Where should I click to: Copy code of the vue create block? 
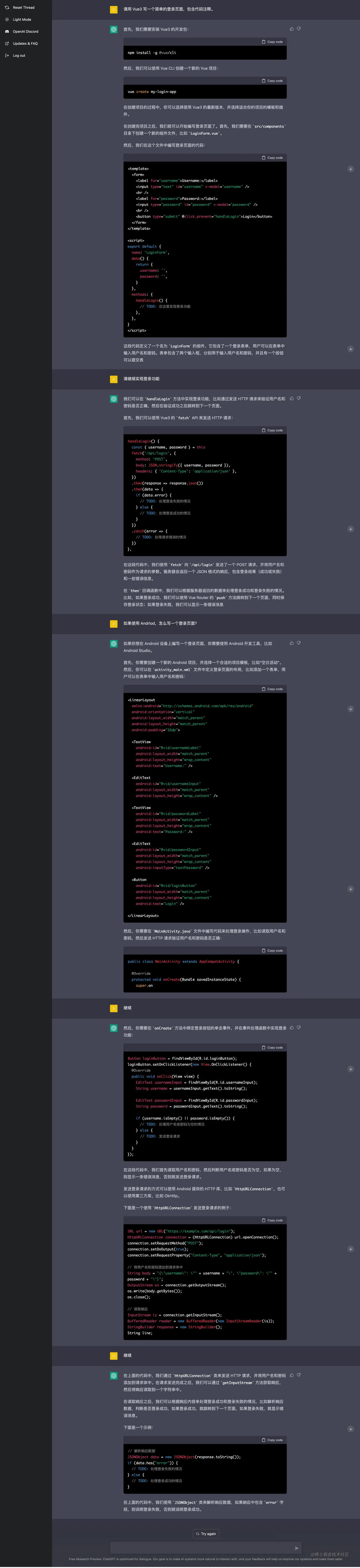click(x=272, y=81)
